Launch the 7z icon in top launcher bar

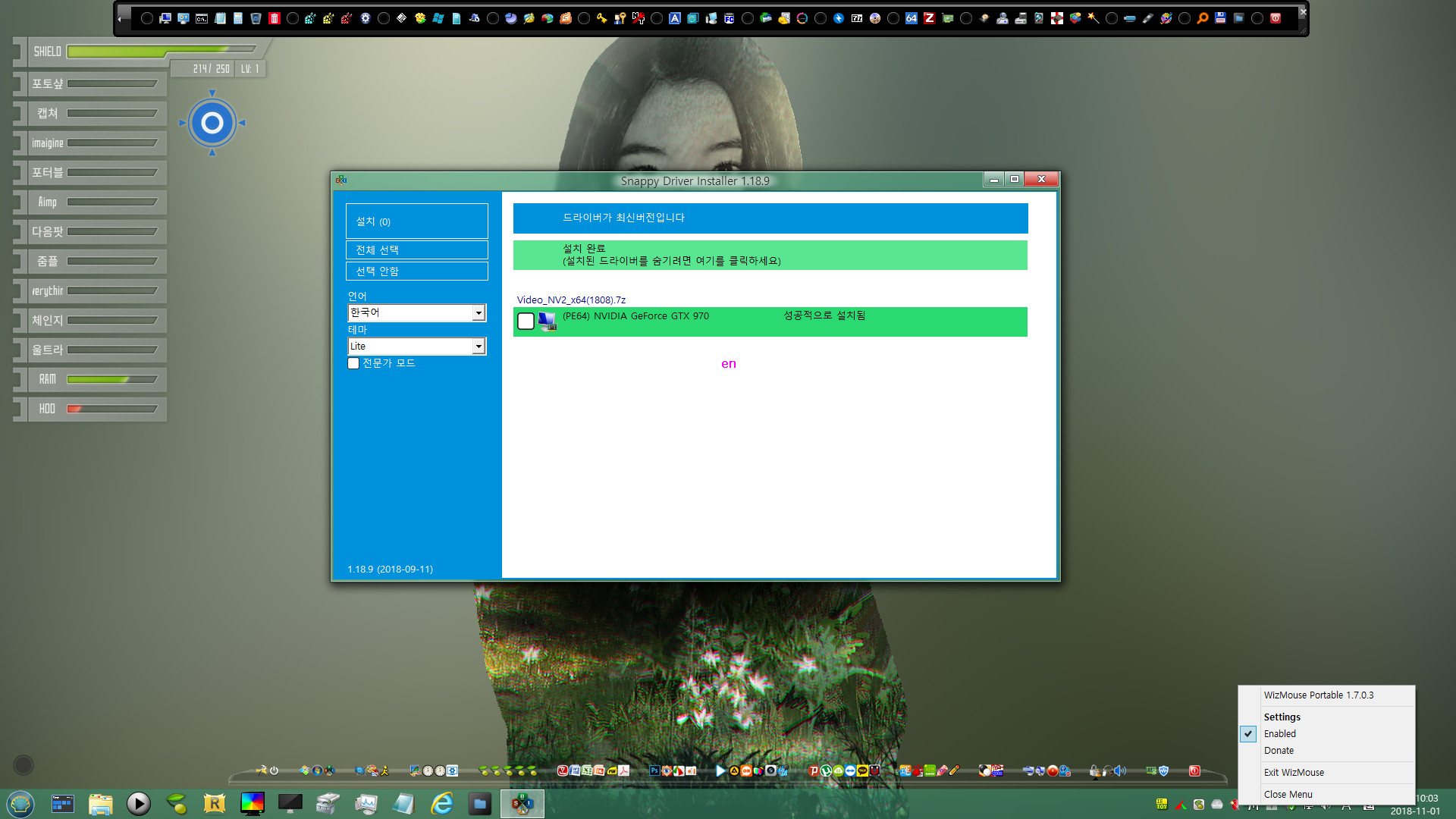[x=857, y=18]
